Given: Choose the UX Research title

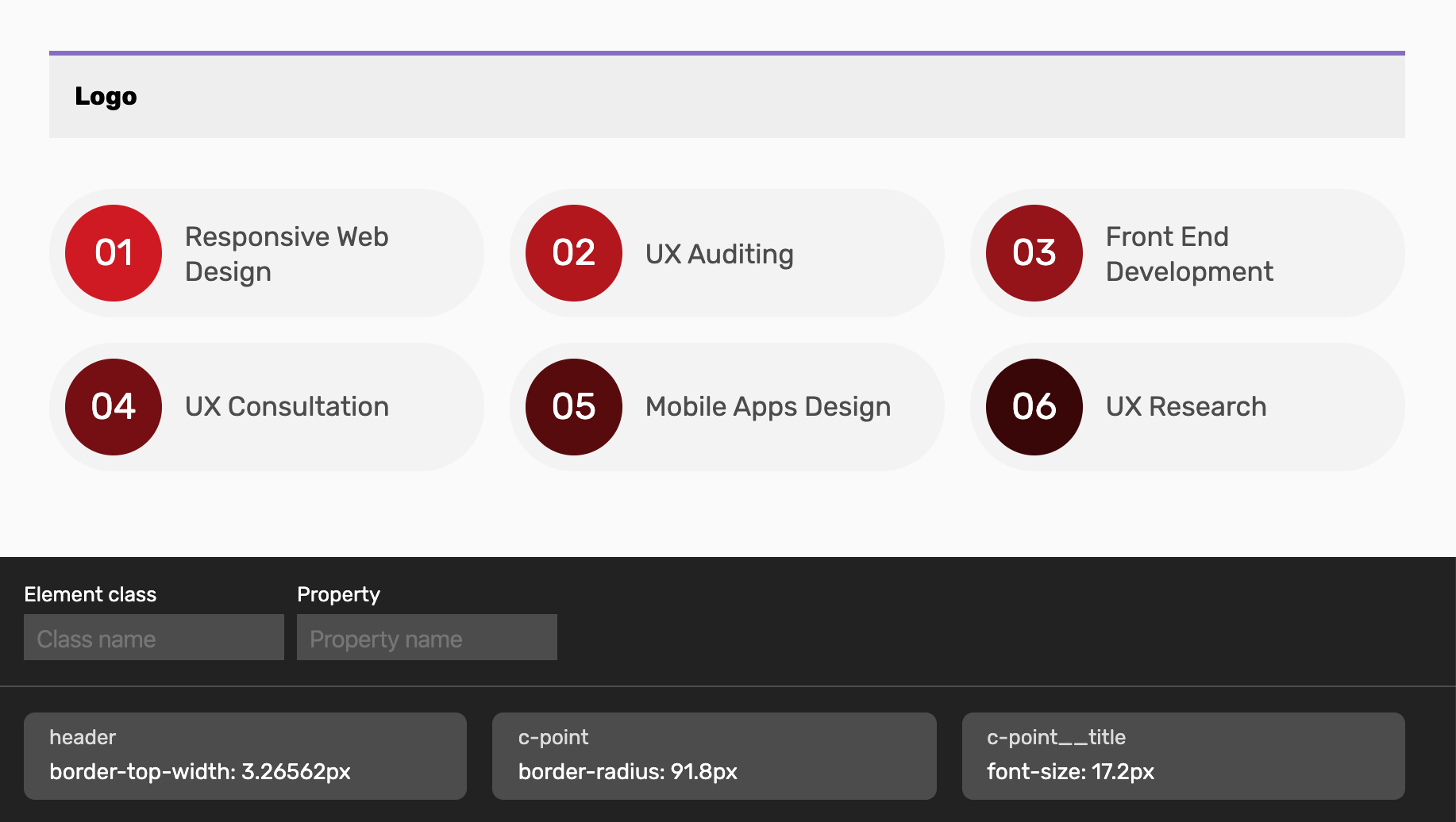Looking at the screenshot, I should tap(1186, 407).
